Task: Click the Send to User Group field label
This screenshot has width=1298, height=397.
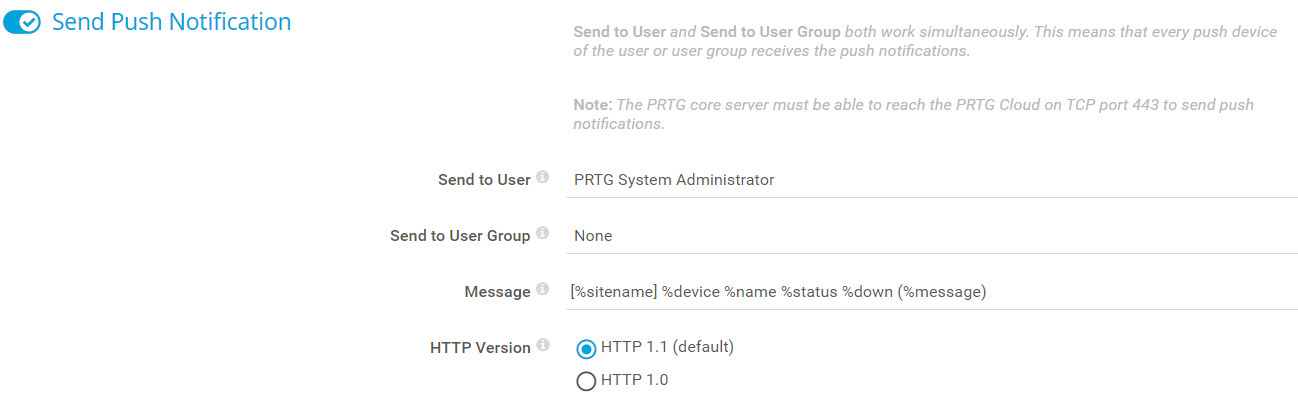Action: point(460,236)
